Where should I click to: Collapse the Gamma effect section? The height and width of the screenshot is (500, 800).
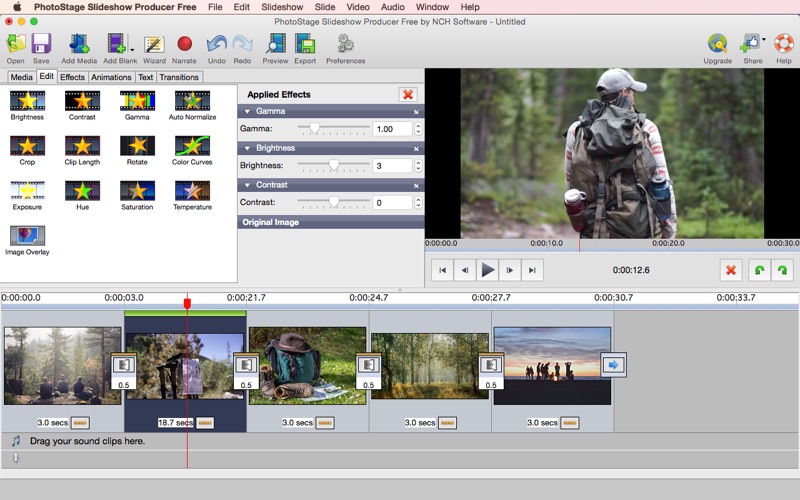pos(247,111)
